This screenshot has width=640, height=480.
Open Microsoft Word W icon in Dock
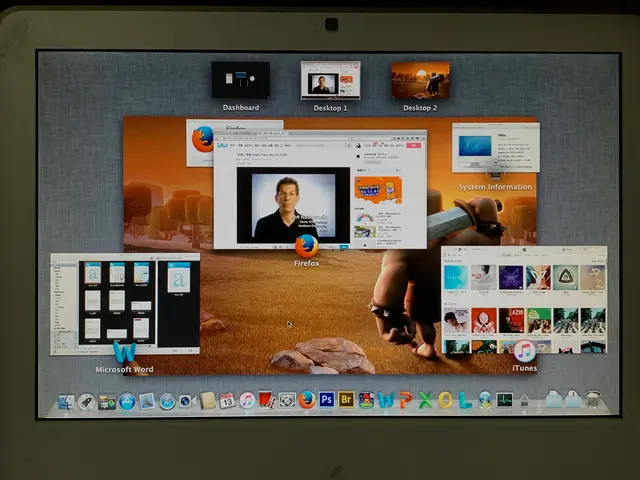point(386,400)
